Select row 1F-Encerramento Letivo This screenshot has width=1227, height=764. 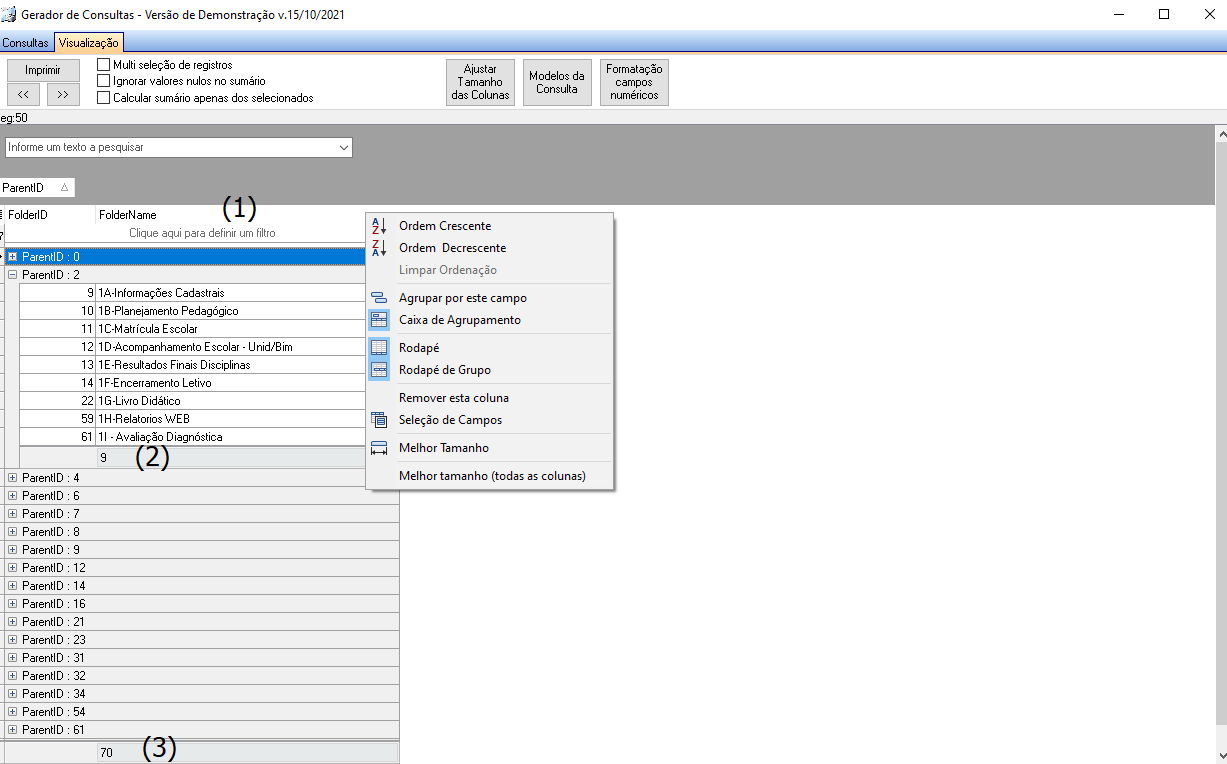[209, 383]
